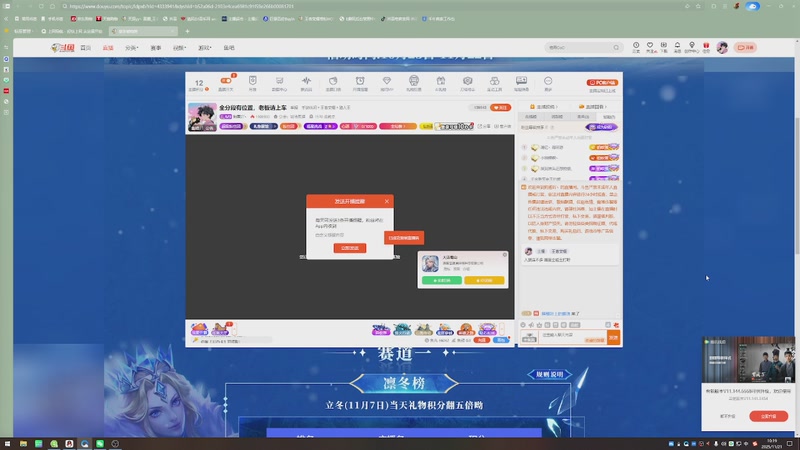800x450 pixels.
Task: Open the download icon in header
Action: tap(664, 47)
